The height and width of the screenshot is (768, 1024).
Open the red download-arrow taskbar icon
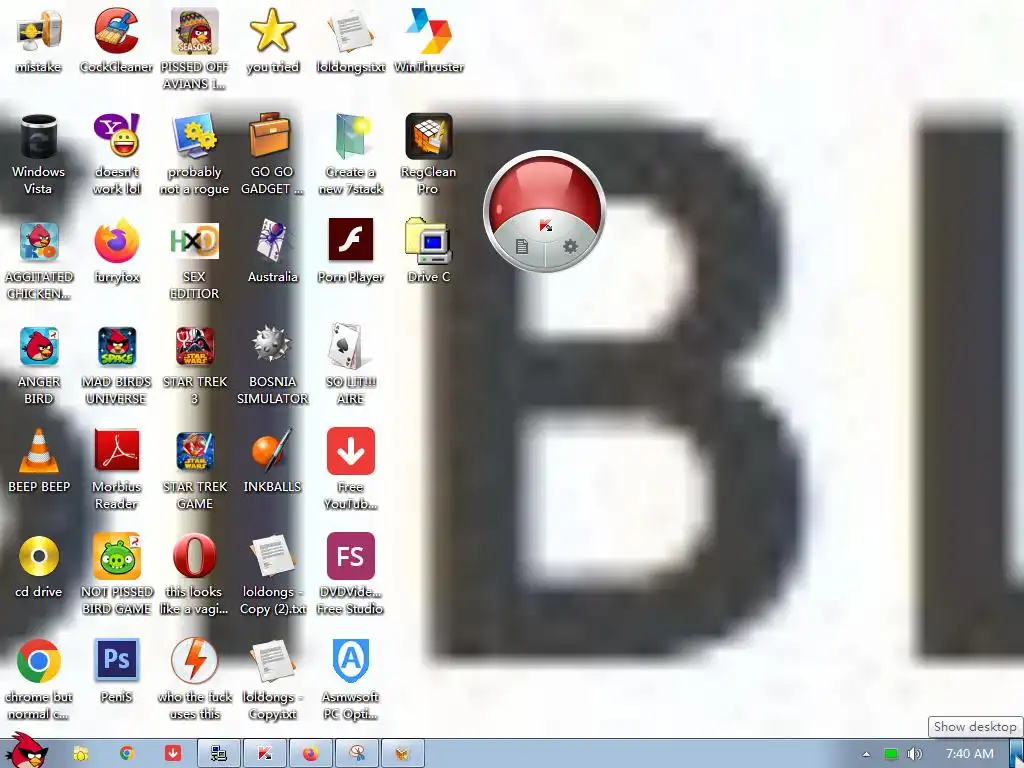click(172, 754)
